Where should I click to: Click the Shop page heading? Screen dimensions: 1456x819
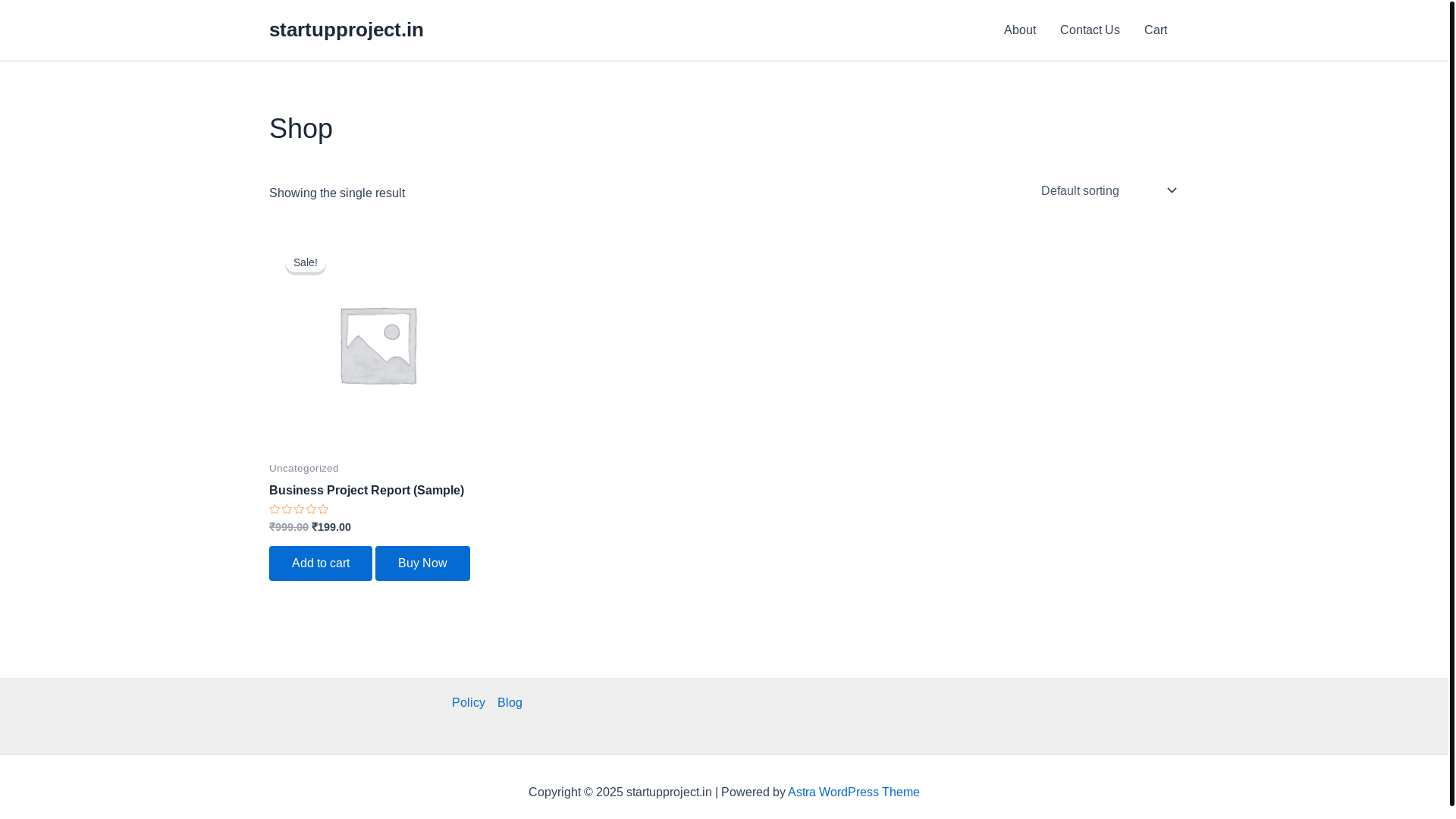(x=301, y=129)
